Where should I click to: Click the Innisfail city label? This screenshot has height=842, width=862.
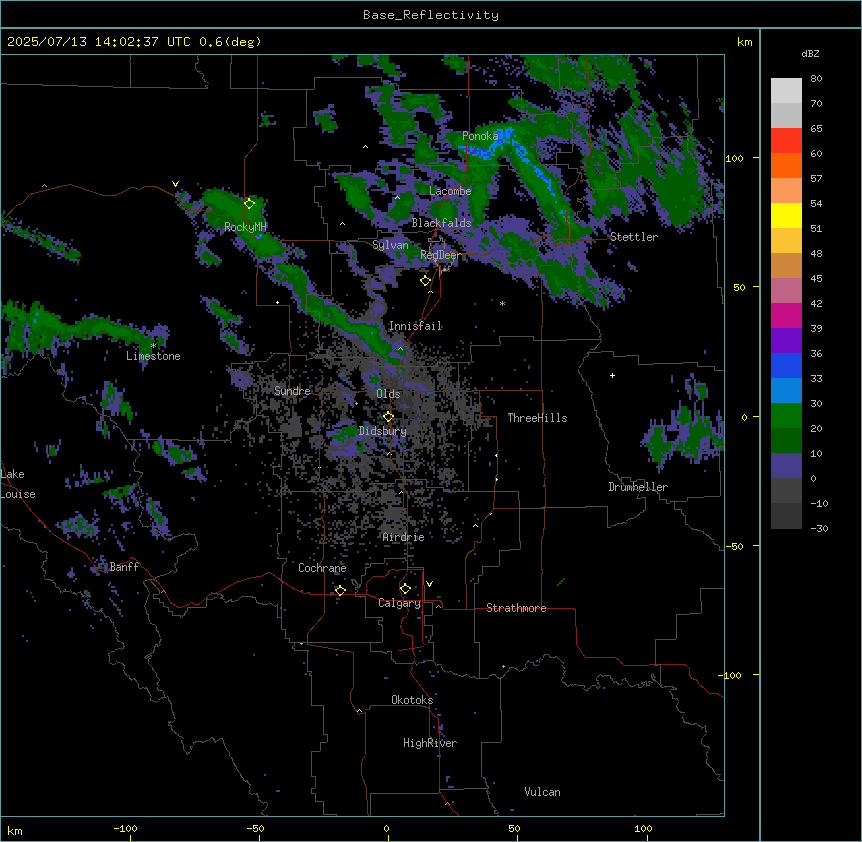point(415,326)
